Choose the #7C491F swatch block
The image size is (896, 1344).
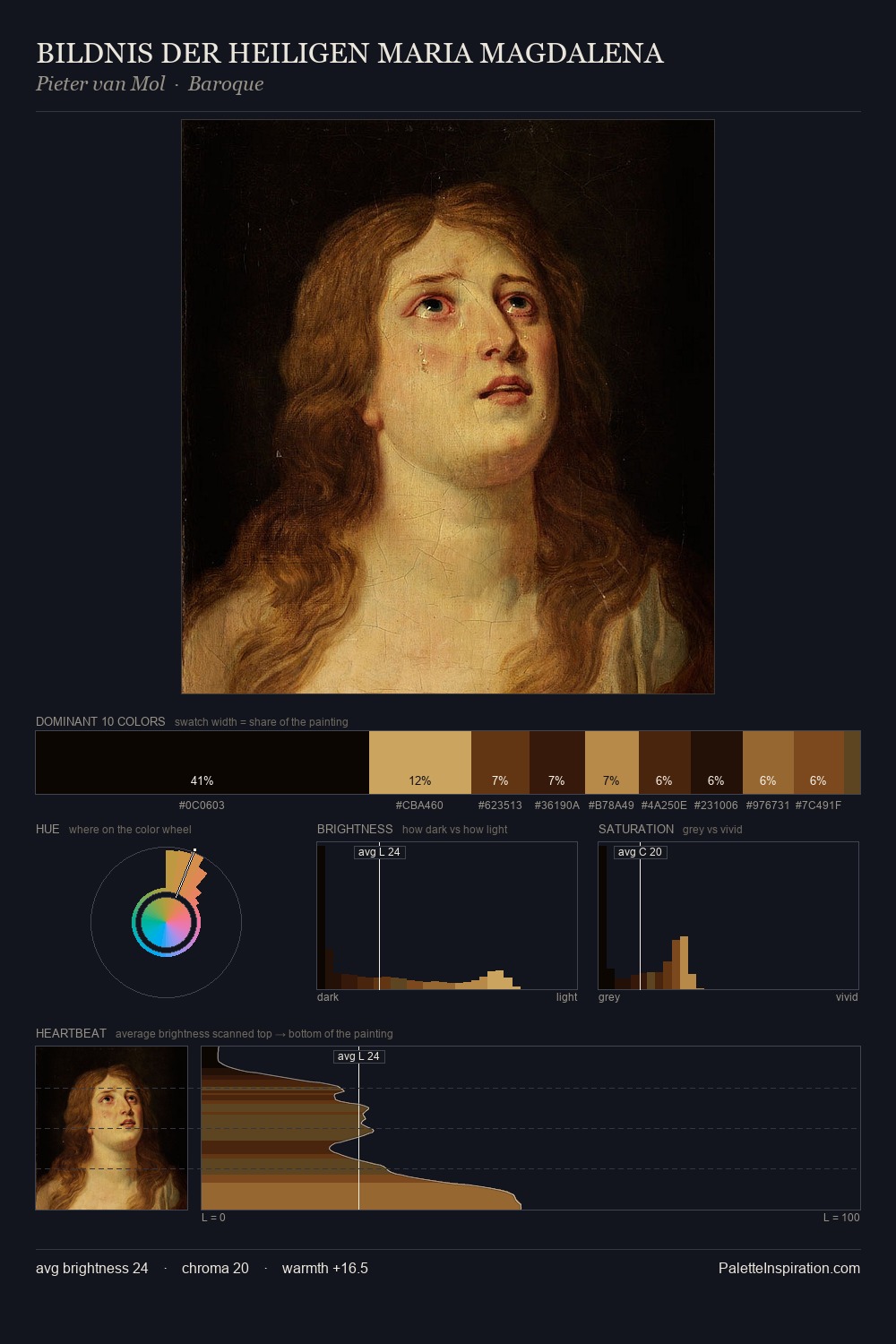[x=819, y=762]
